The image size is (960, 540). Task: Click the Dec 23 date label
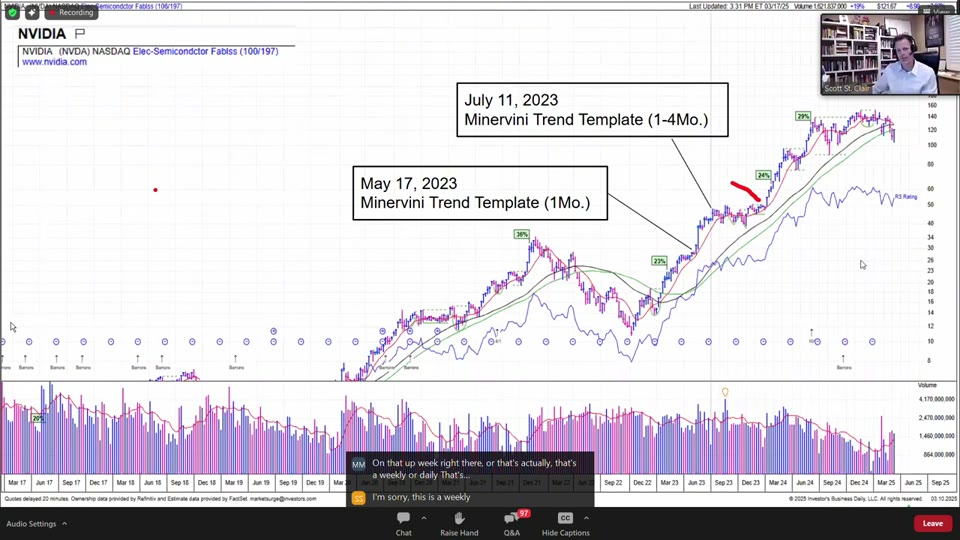click(751, 482)
